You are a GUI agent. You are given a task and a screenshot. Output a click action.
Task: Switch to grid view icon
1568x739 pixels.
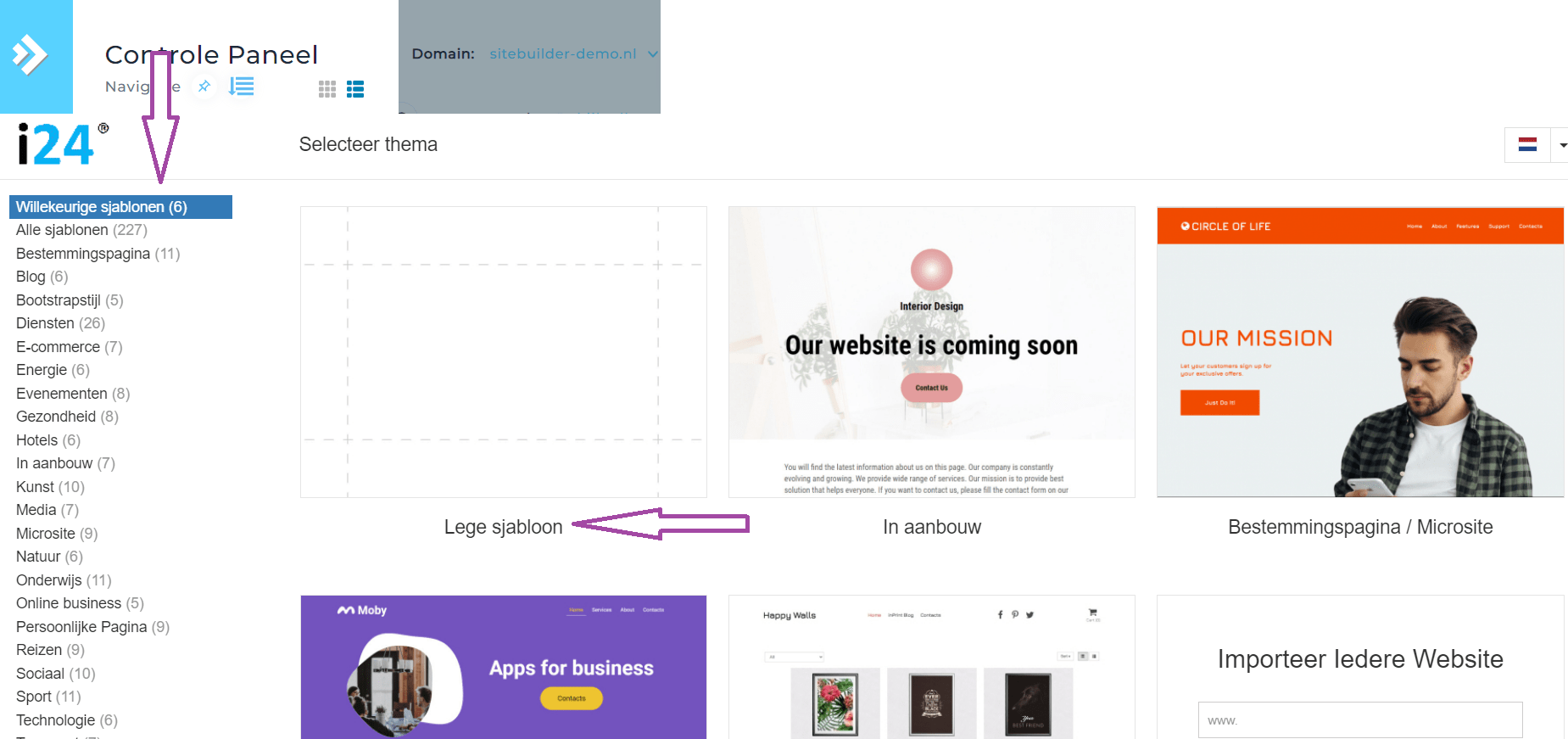click(x=327, y=89)
